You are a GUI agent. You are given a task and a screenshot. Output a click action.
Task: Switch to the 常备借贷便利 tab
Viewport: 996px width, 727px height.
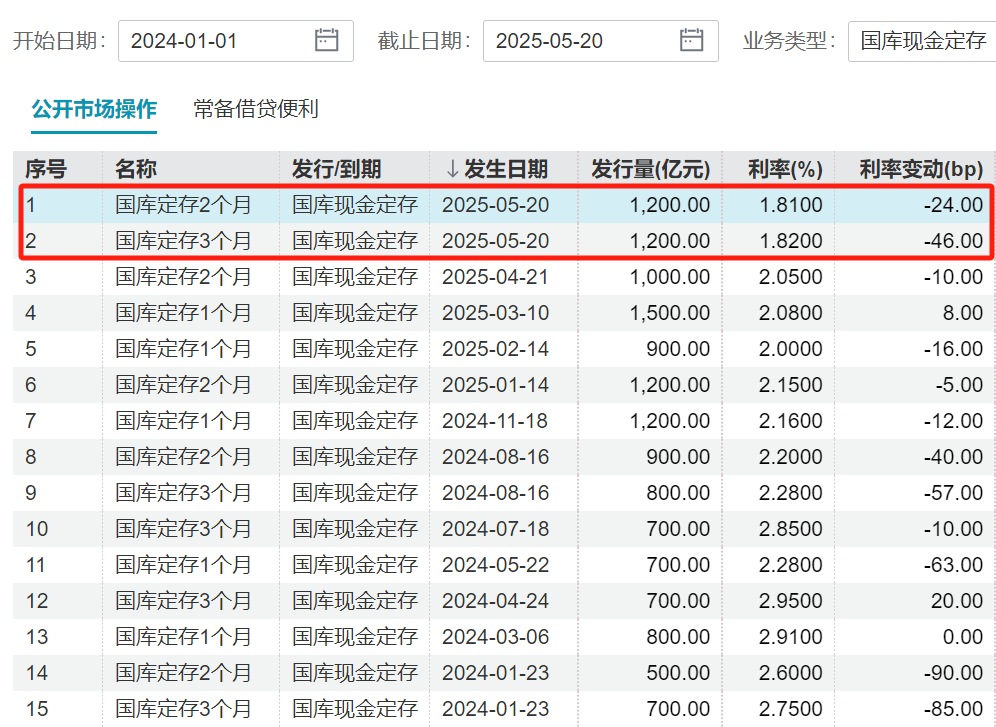pos(256,109)
